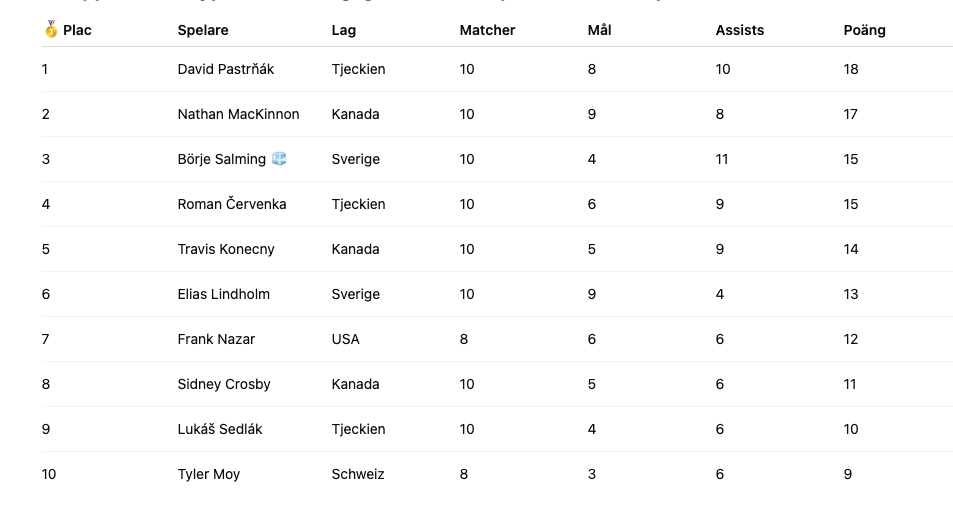Viewport: 953px width, 524px height.
Task: Click Roman Červenka in the table
Action: click(232, 204)
